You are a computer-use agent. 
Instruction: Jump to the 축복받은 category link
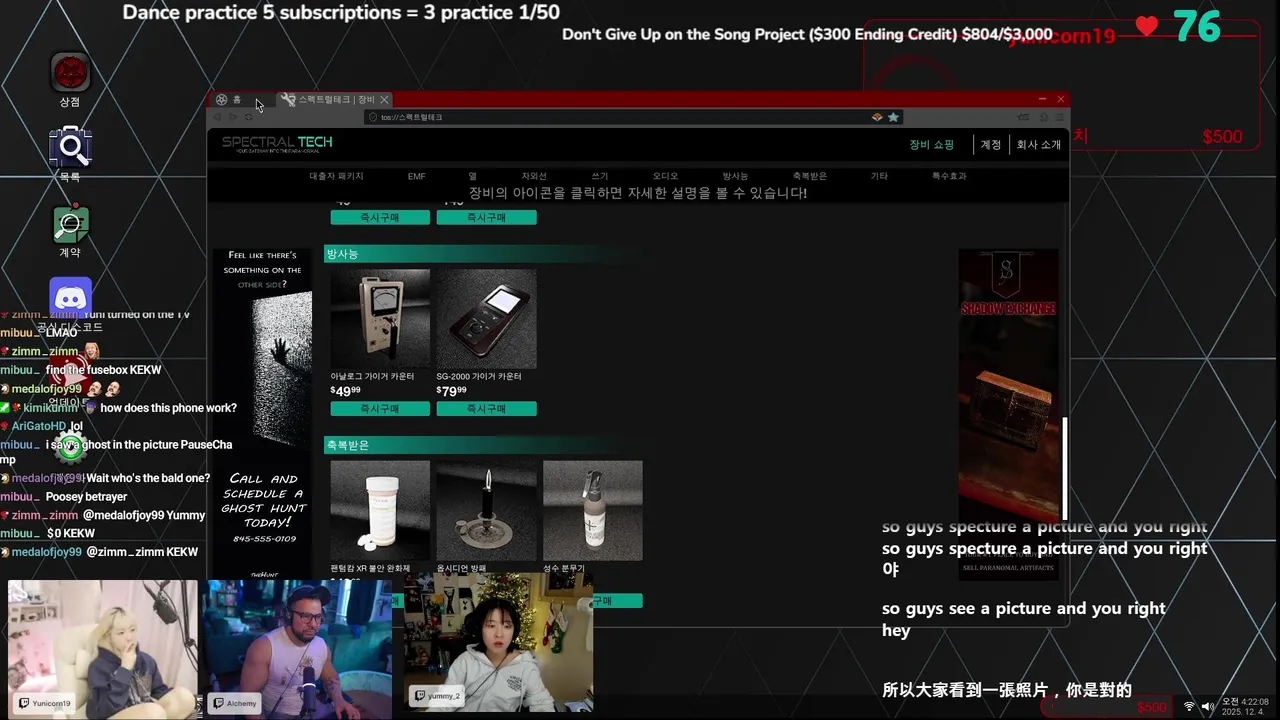pos(809,176)
